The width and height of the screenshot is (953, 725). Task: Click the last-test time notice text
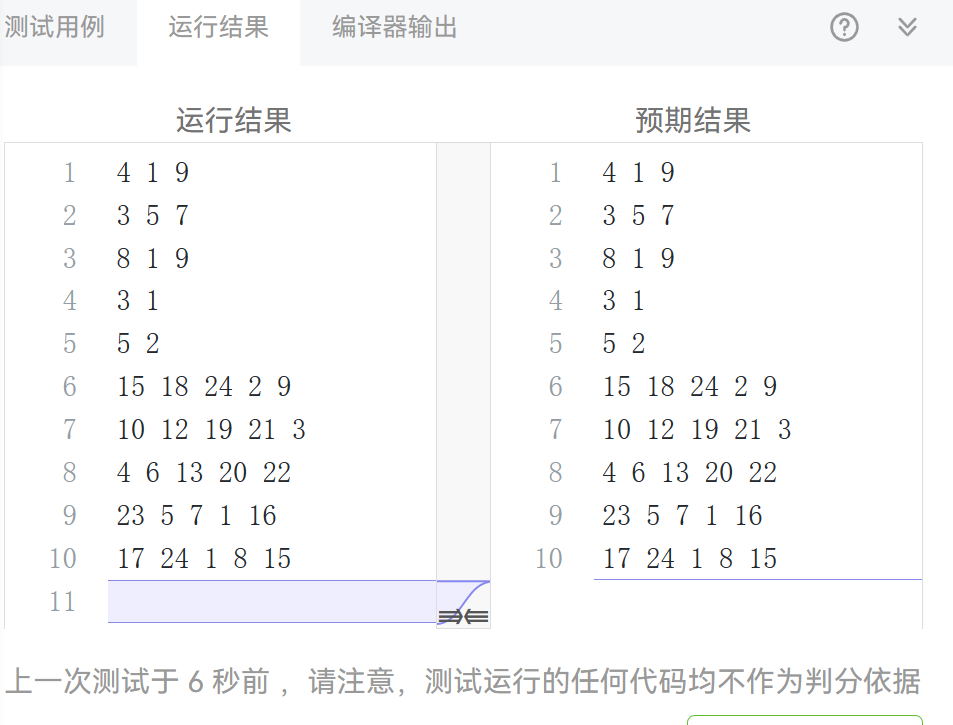(462, 682)
